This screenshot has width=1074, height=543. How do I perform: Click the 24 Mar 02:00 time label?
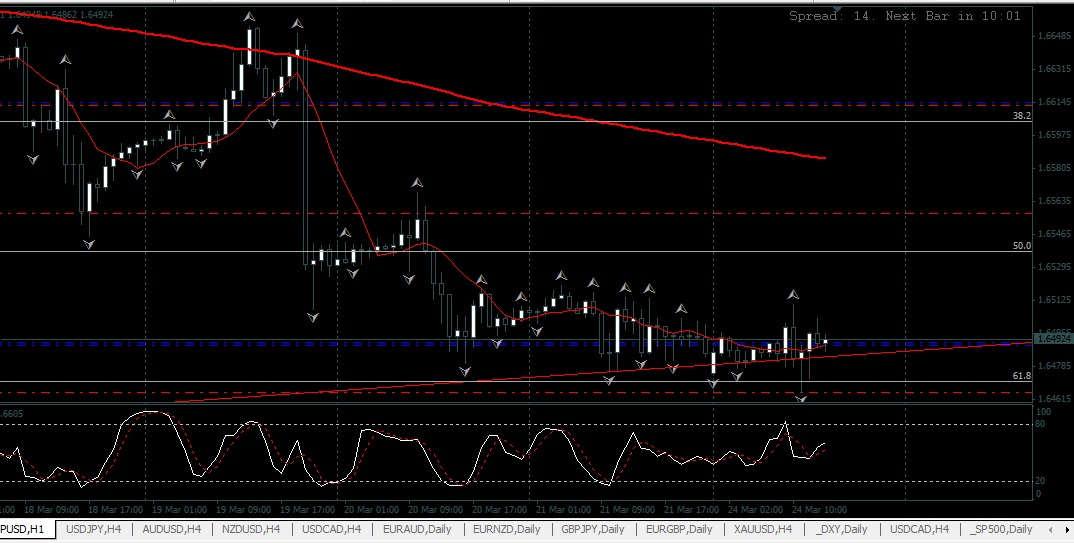coord(755,509)
